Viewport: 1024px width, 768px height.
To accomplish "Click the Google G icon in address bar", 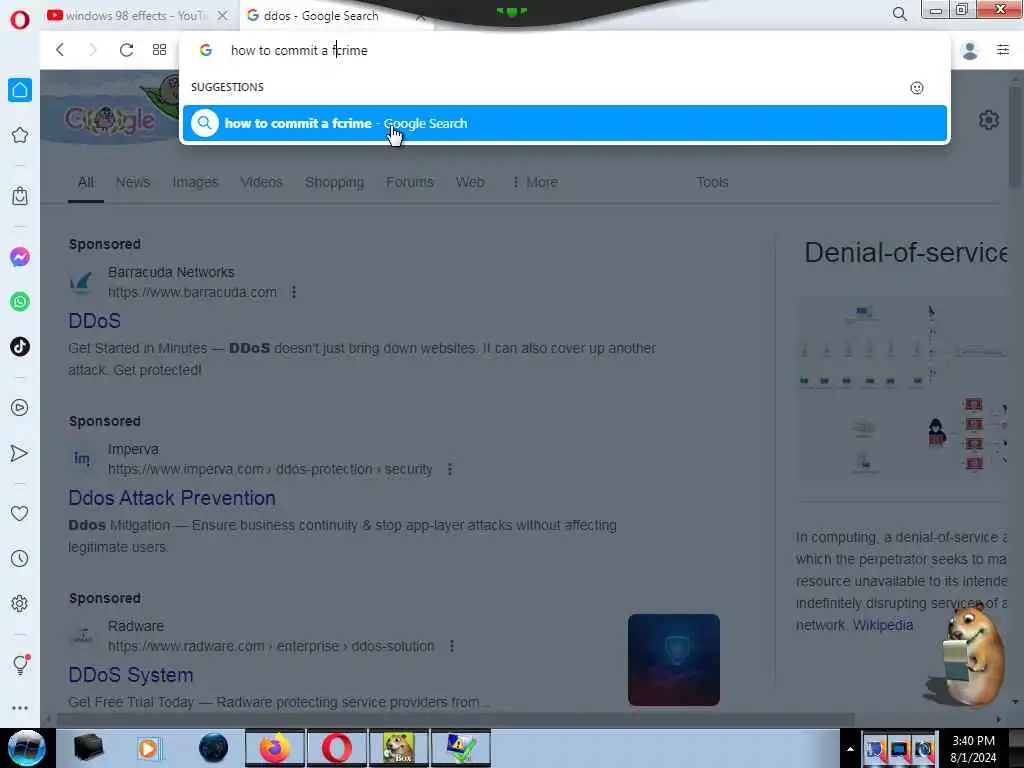I will pos(206,50).
